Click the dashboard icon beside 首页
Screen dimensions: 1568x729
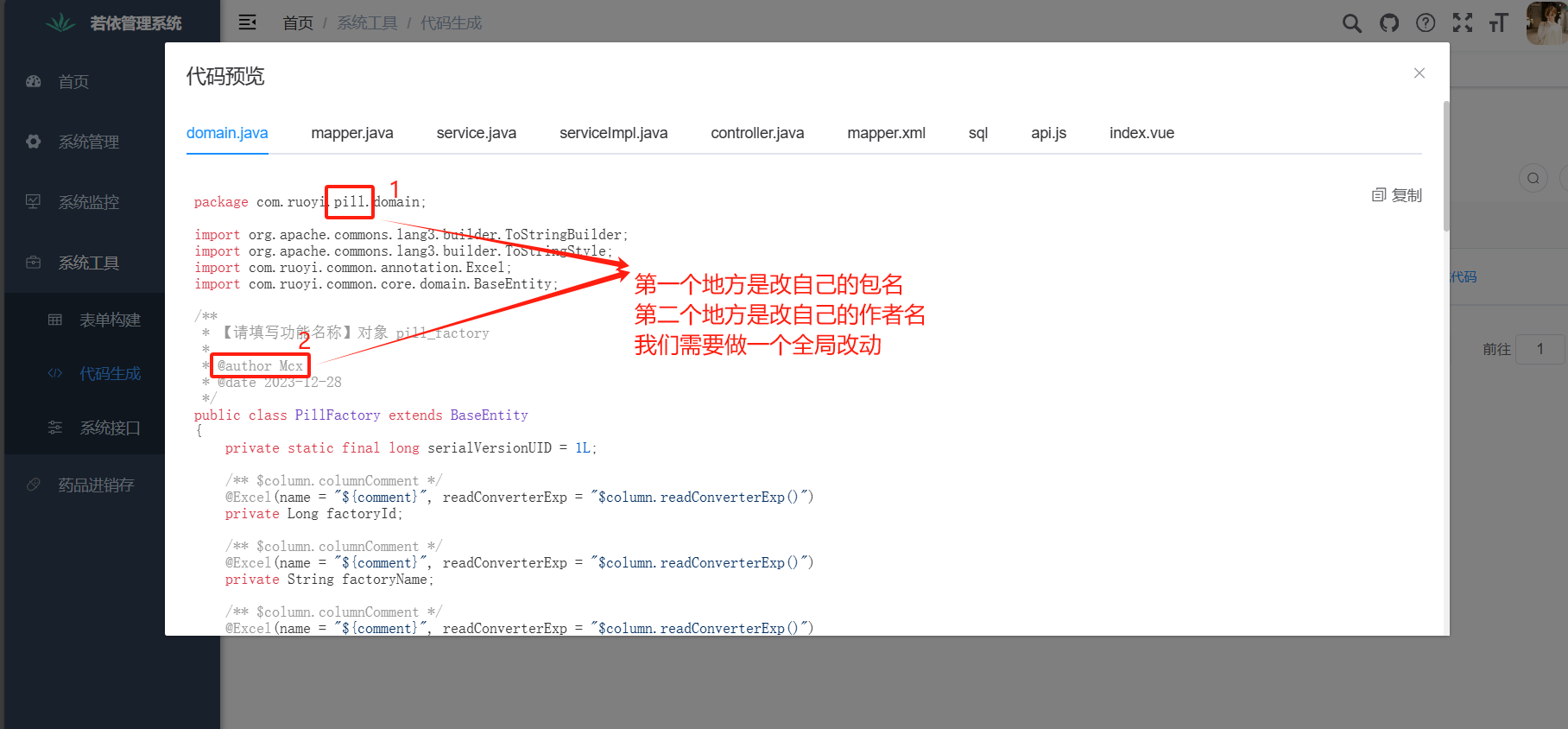click(34, 81)
